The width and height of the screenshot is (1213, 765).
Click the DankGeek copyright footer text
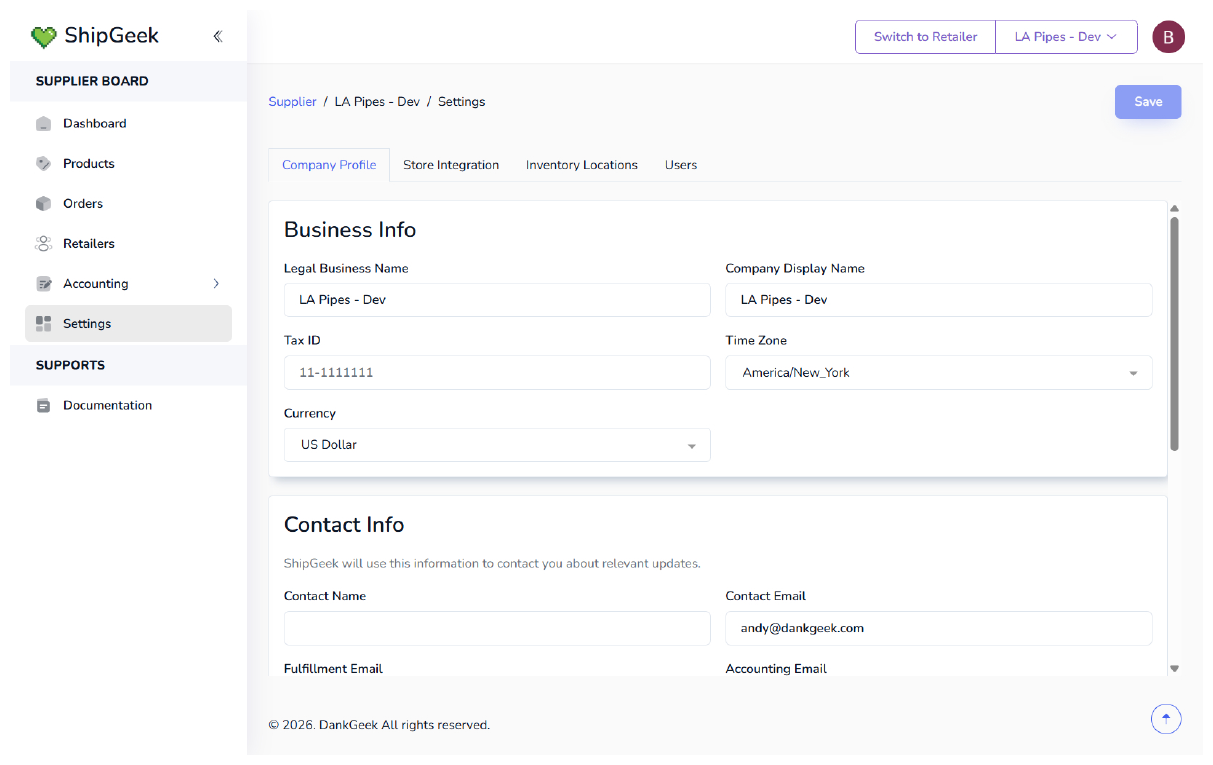tap(379, 725)
